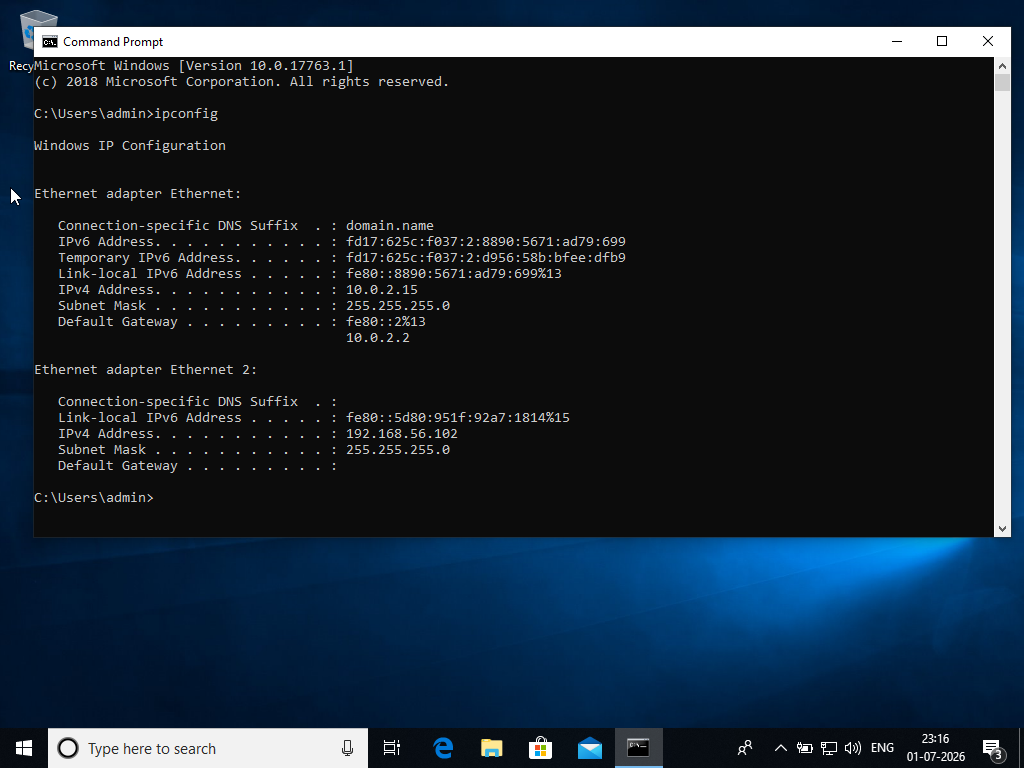
Task: Click the Version 10.0.17763.1 banner line
Action: point(194,66)
